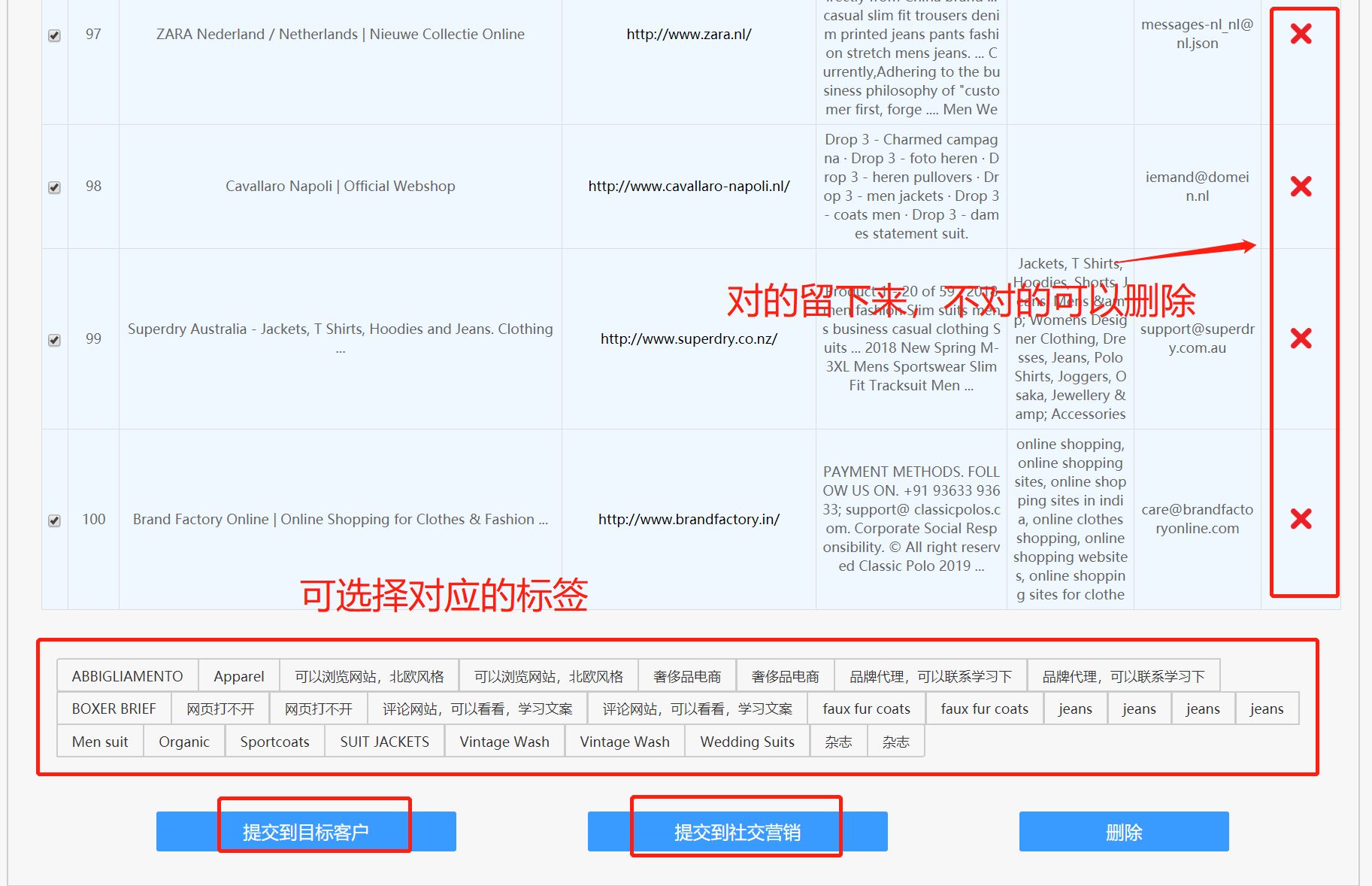Click the red X delete icon for ZARA Nederland row
The width and height of the screenshot is (1372, 886).
coord(1301,34)
